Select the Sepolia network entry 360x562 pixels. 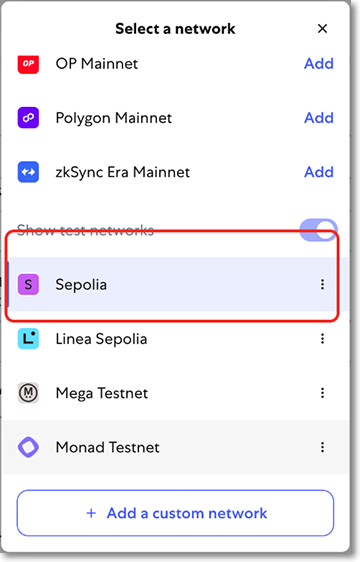(176, 285)
